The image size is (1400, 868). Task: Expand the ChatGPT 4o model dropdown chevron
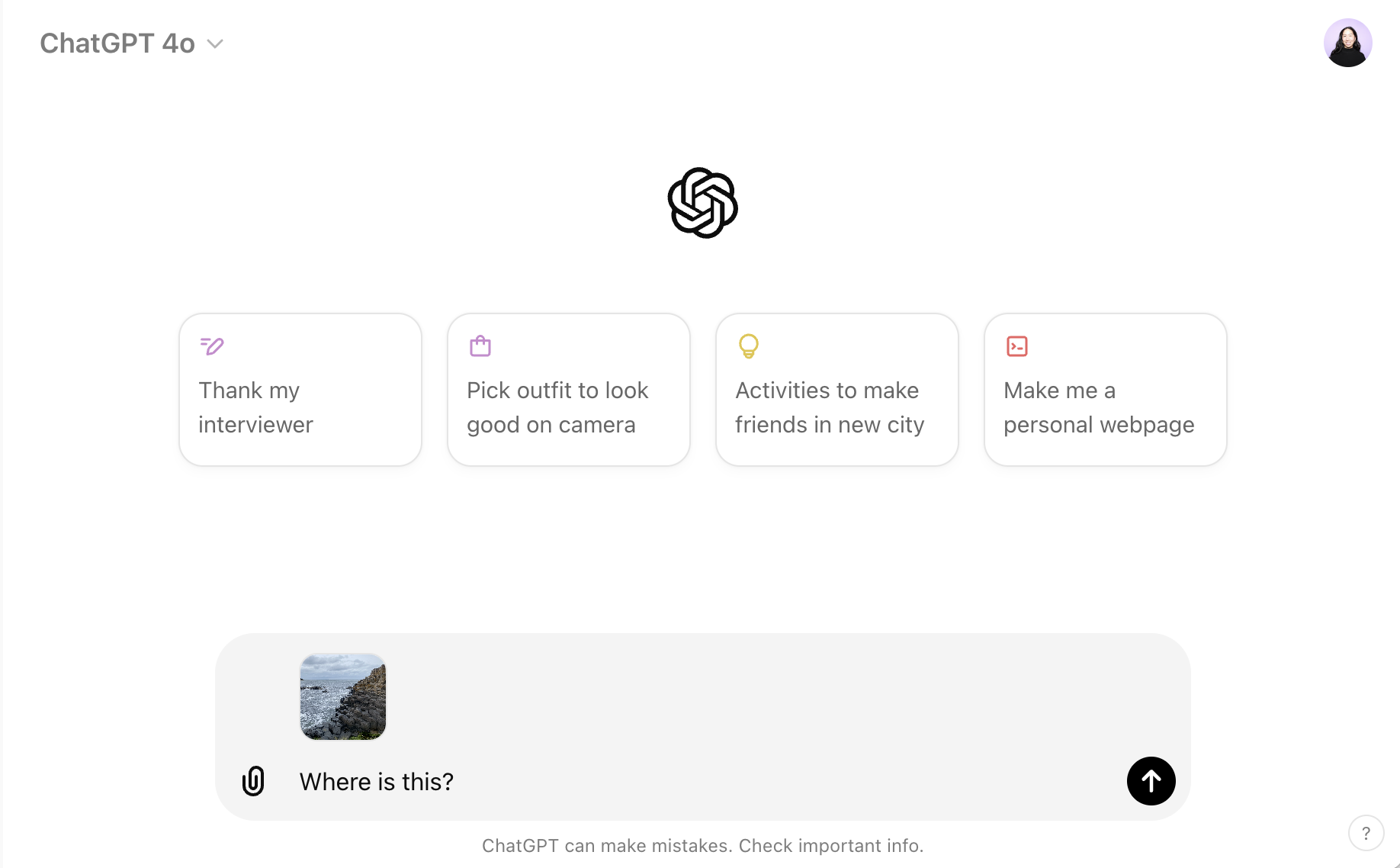pos(216,44)
